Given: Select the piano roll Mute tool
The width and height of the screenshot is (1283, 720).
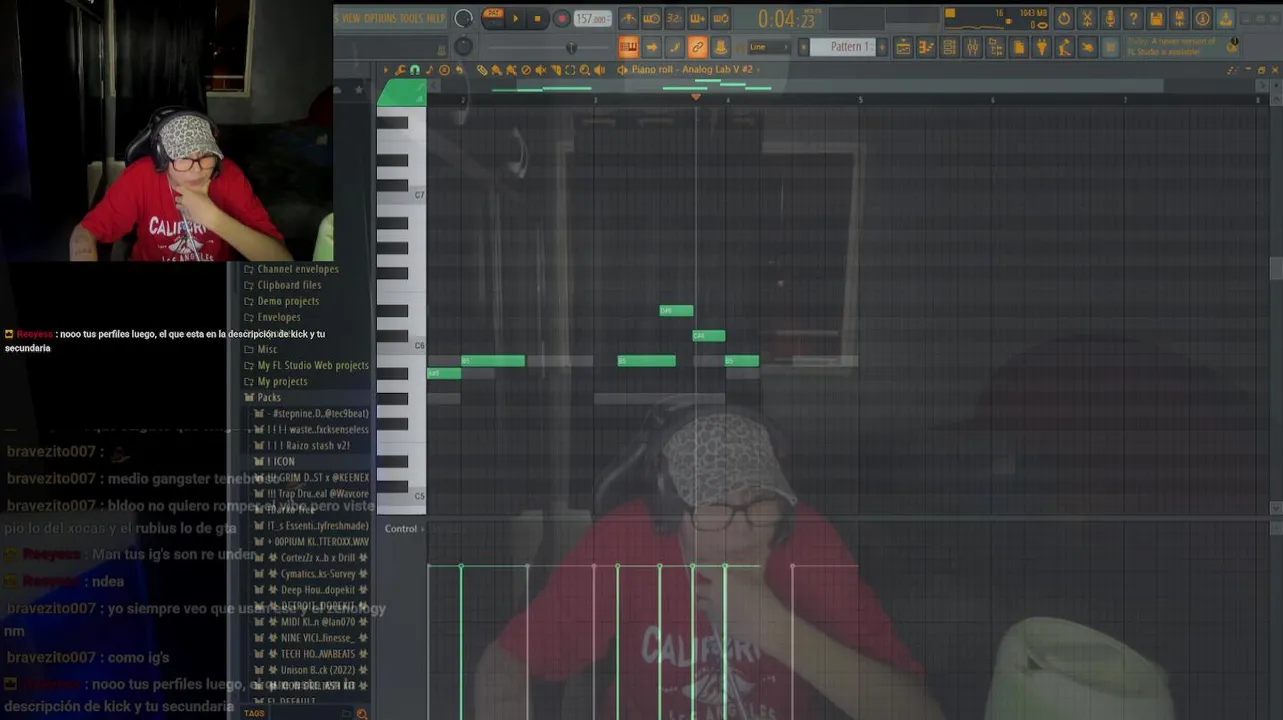Looking at the screenshot, I should [540, 70].
